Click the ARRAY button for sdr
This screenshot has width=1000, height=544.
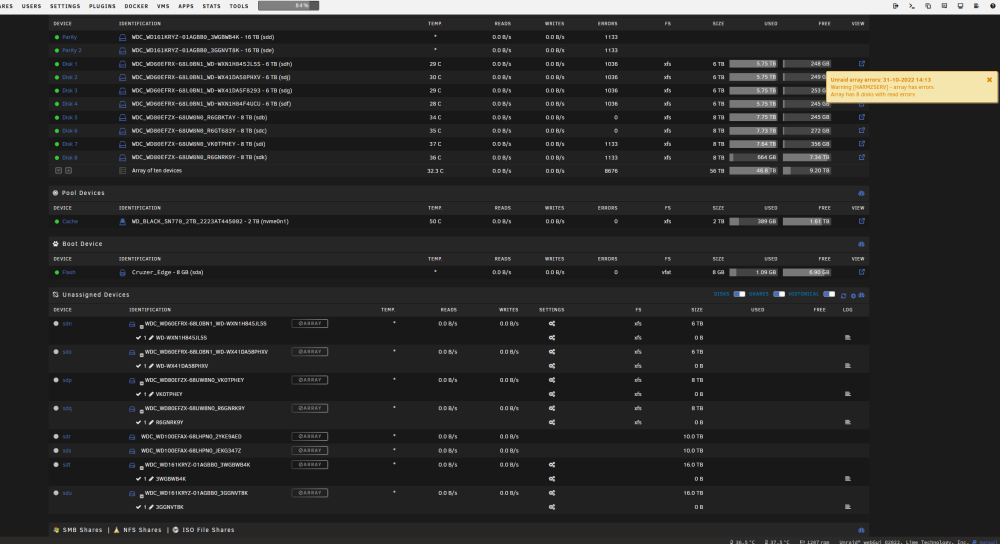point(310,436)
